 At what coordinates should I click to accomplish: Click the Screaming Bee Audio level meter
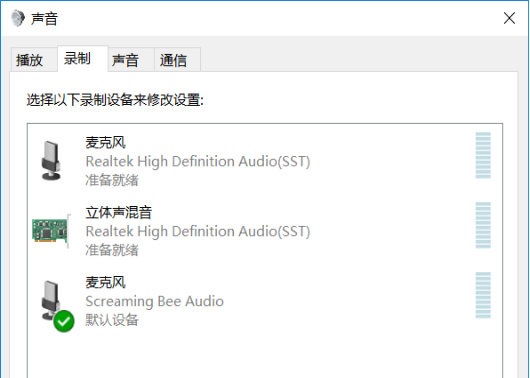[x=483, y=295]
